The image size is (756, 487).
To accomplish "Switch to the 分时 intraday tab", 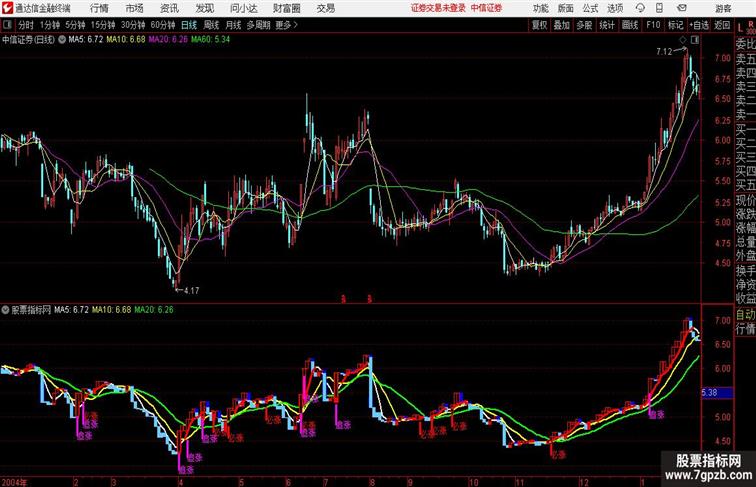I will (26, 25).
